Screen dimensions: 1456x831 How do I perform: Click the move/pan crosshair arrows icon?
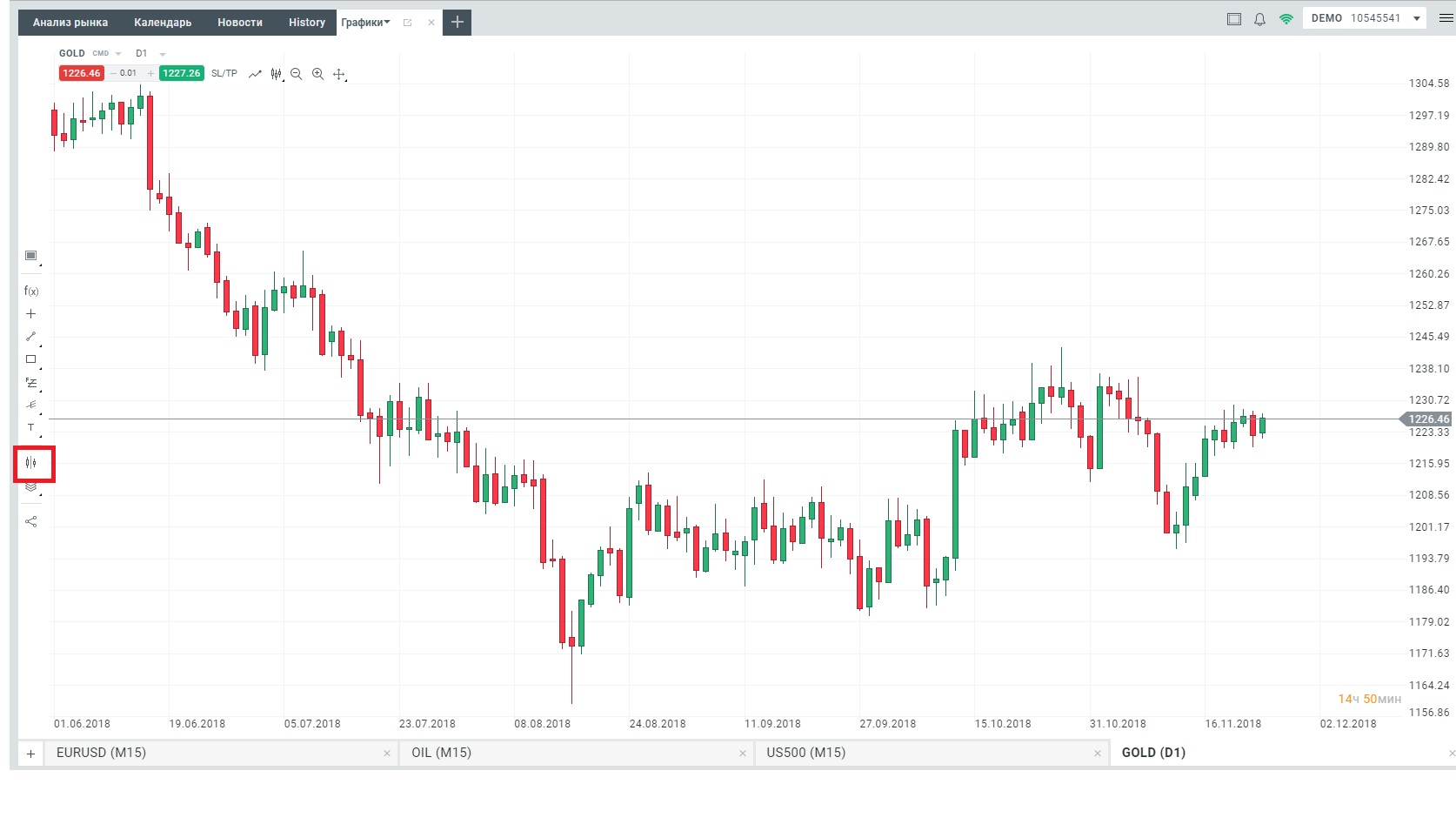click(x=339, y=74)
